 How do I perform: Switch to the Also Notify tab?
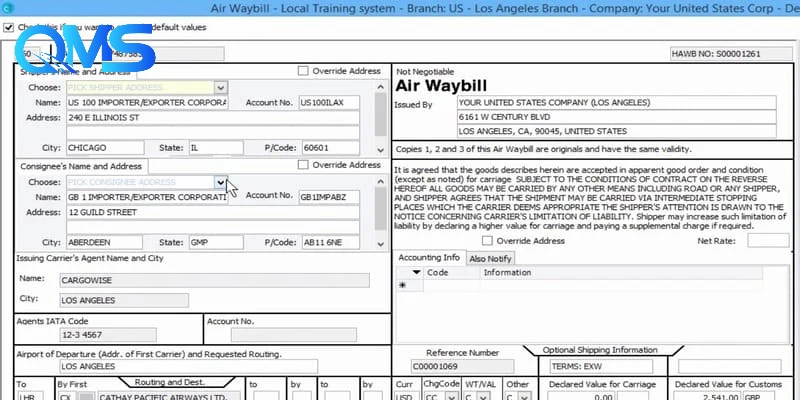[490, 259]
